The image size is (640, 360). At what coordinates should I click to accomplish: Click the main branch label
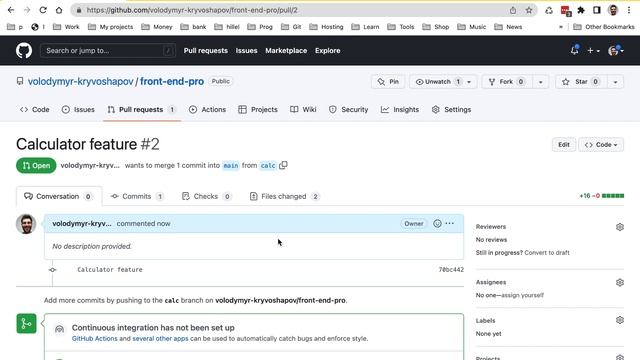pos(231,165)
